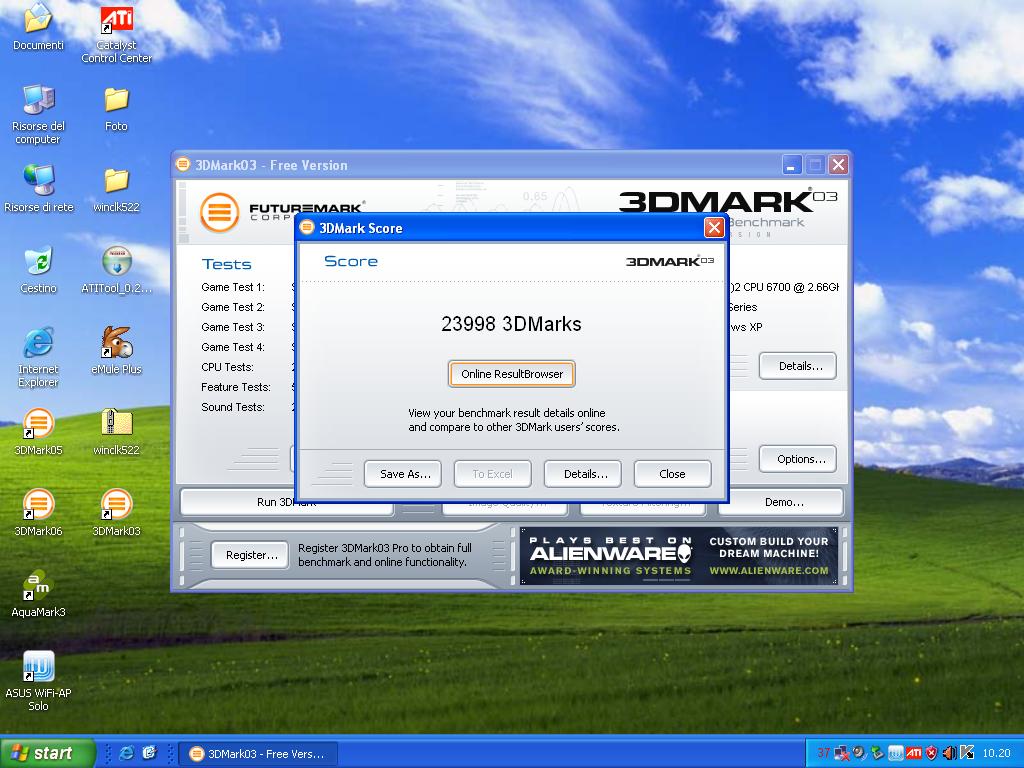Screen dimensions: 1024x768
Task: Select the Risorse del computer icon
Action: point(38,100)
